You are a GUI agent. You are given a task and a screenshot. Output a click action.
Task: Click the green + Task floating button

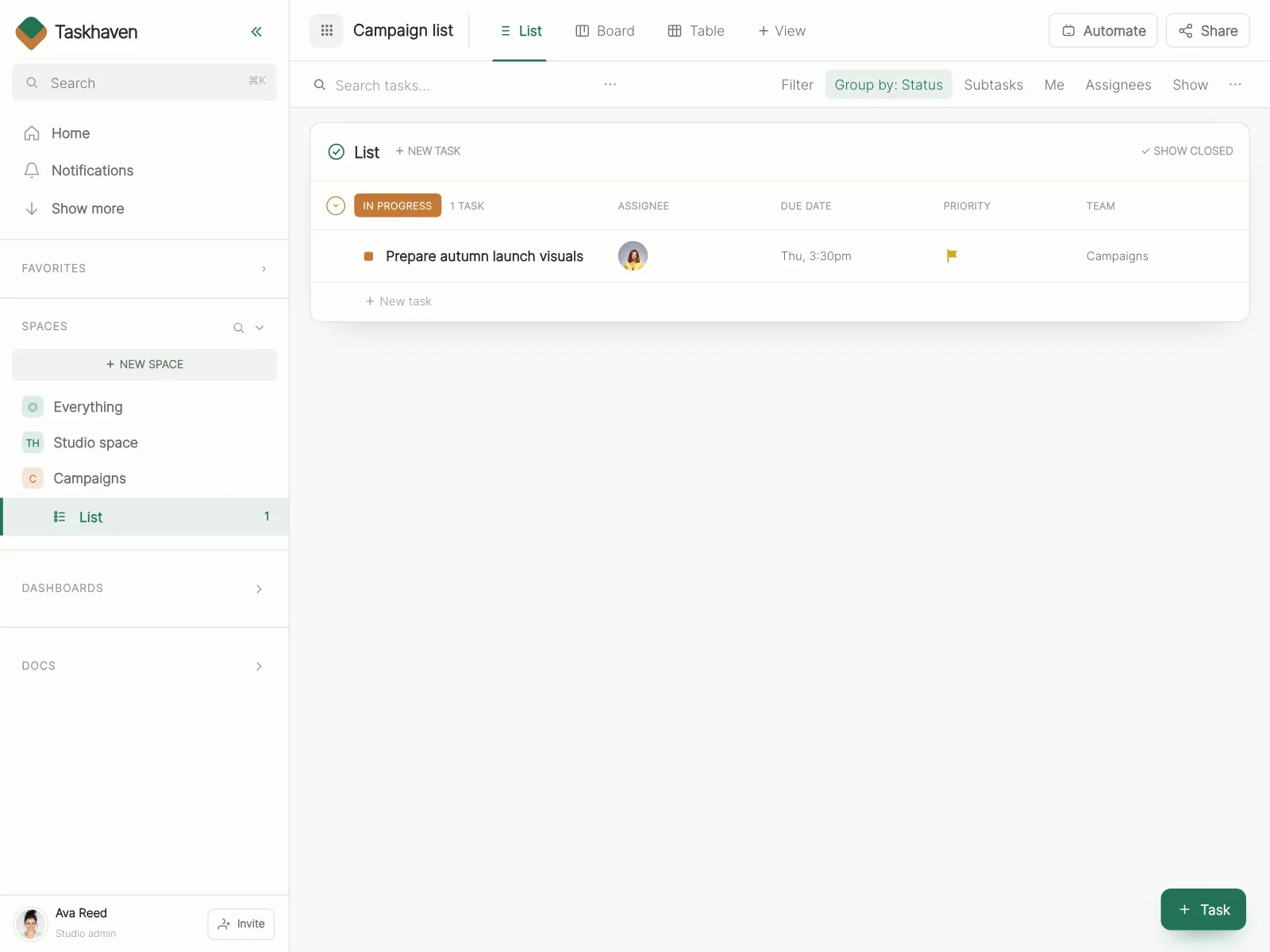1203,909
